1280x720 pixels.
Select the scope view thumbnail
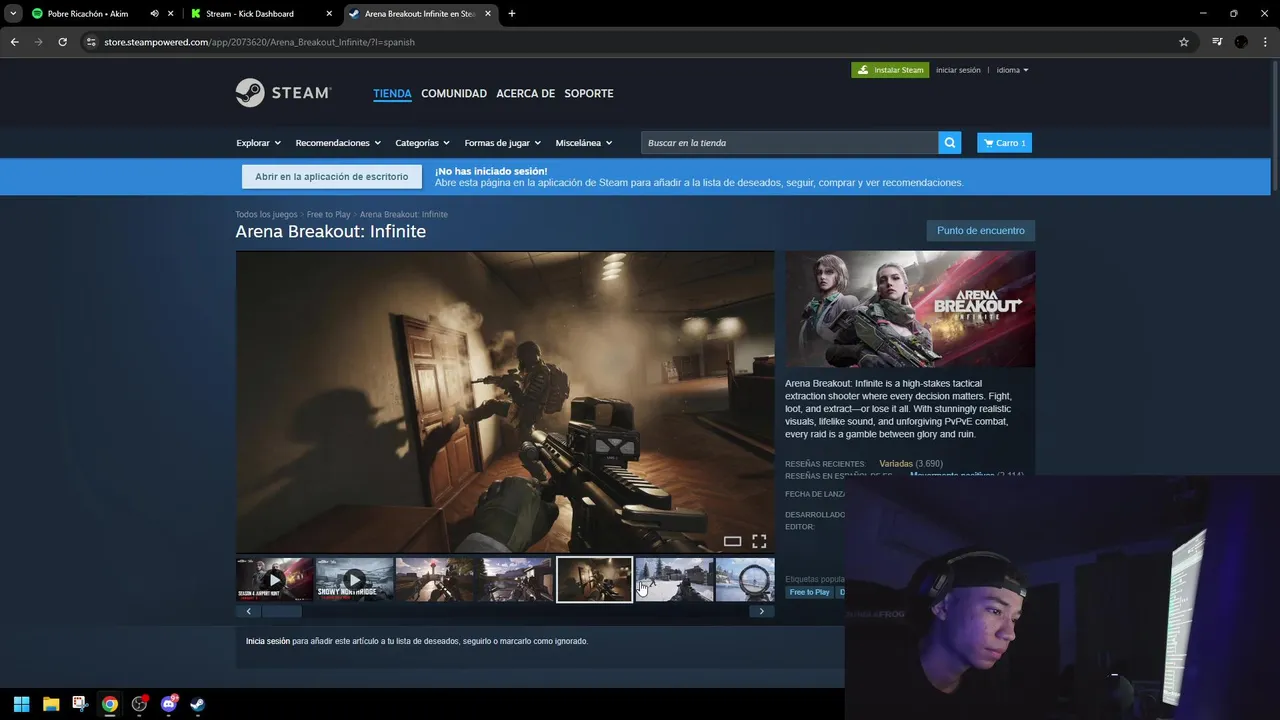(745, 580)
